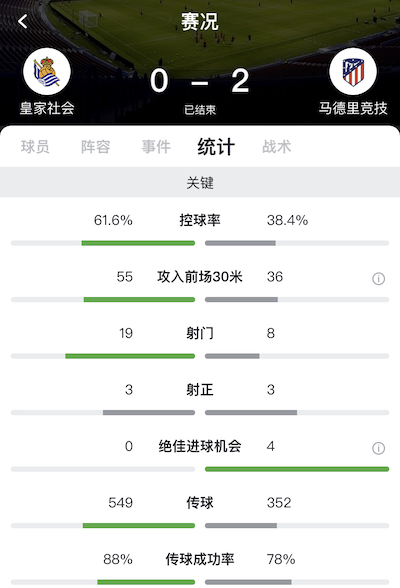Open the 皇家社会 team crest

[x=47, y=71]
